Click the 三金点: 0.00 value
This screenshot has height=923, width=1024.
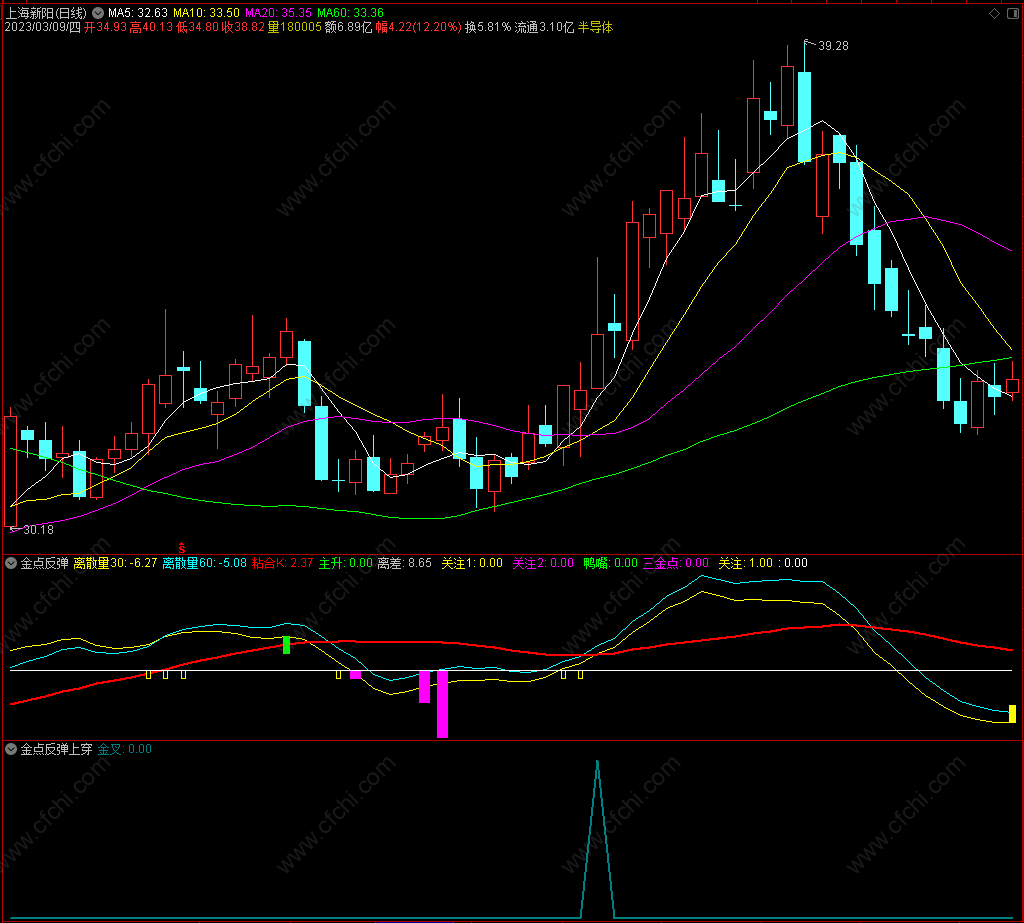tap(676, 563)
